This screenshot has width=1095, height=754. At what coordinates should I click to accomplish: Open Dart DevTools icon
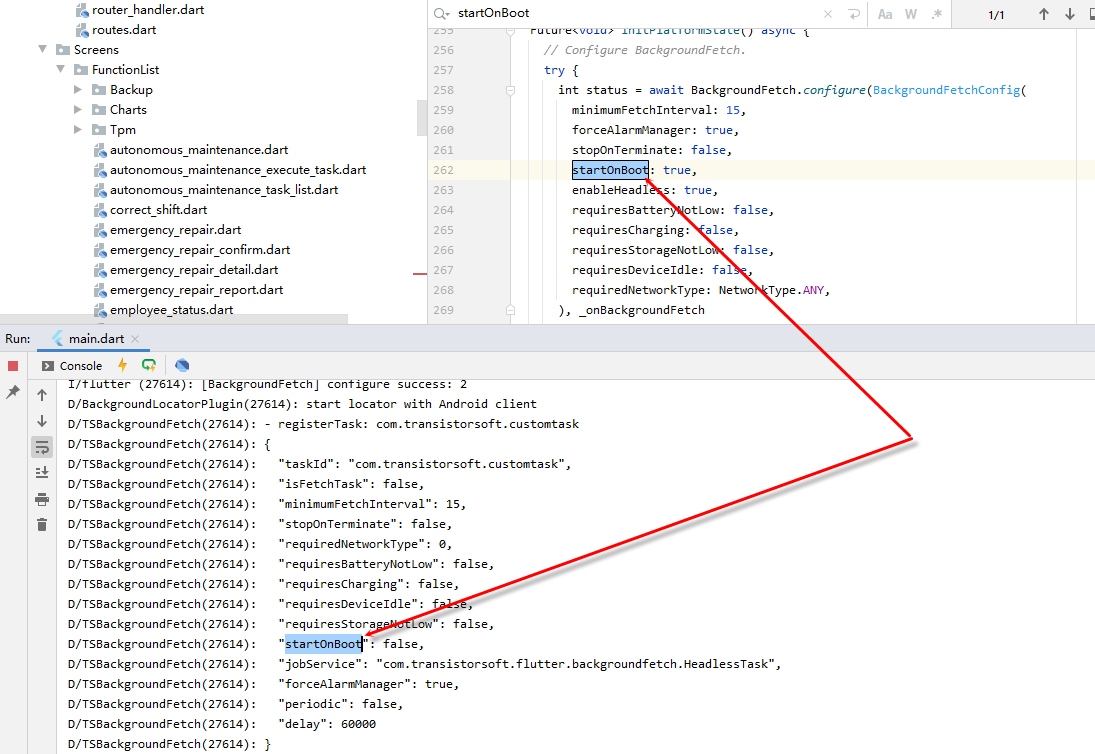(182, 365)
